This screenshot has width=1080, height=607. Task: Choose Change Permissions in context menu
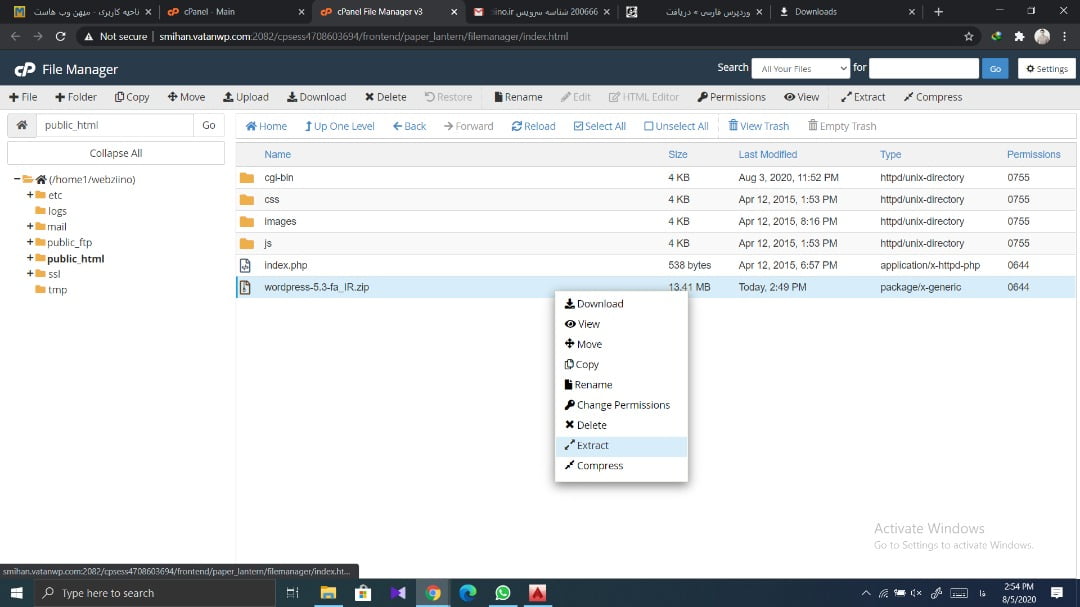coord(621,405)
